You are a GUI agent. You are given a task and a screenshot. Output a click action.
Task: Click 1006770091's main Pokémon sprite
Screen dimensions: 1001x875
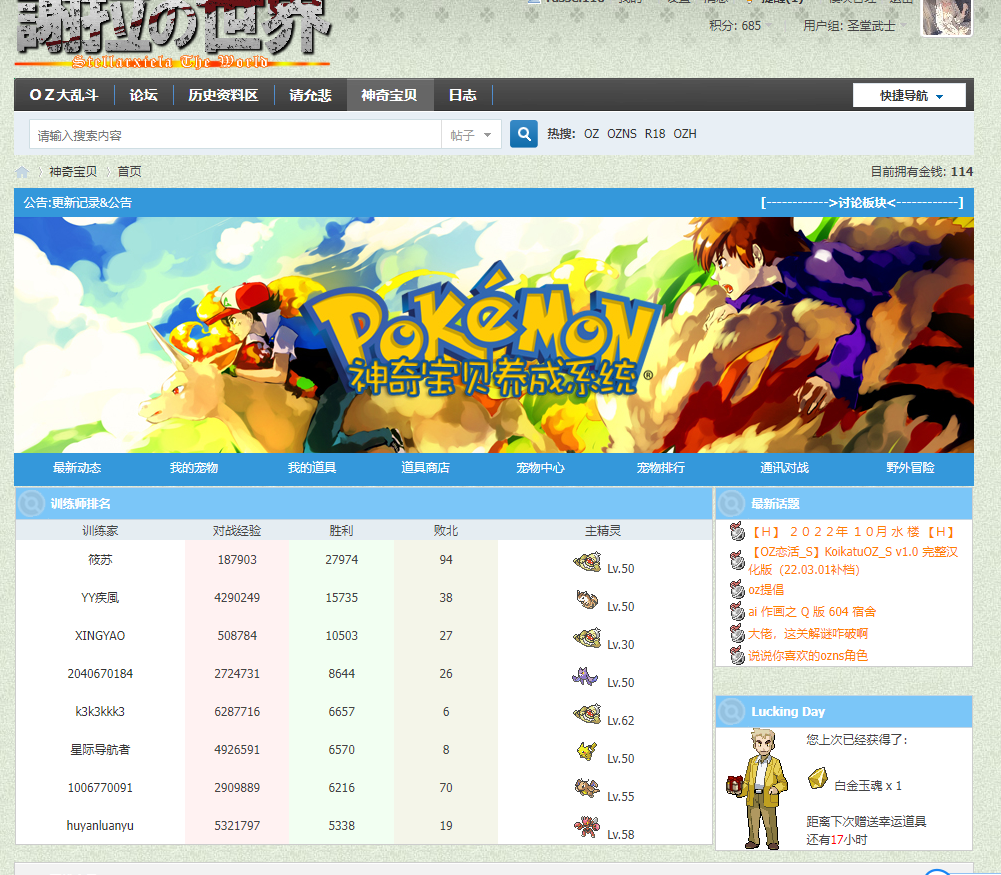pos(587,789)
